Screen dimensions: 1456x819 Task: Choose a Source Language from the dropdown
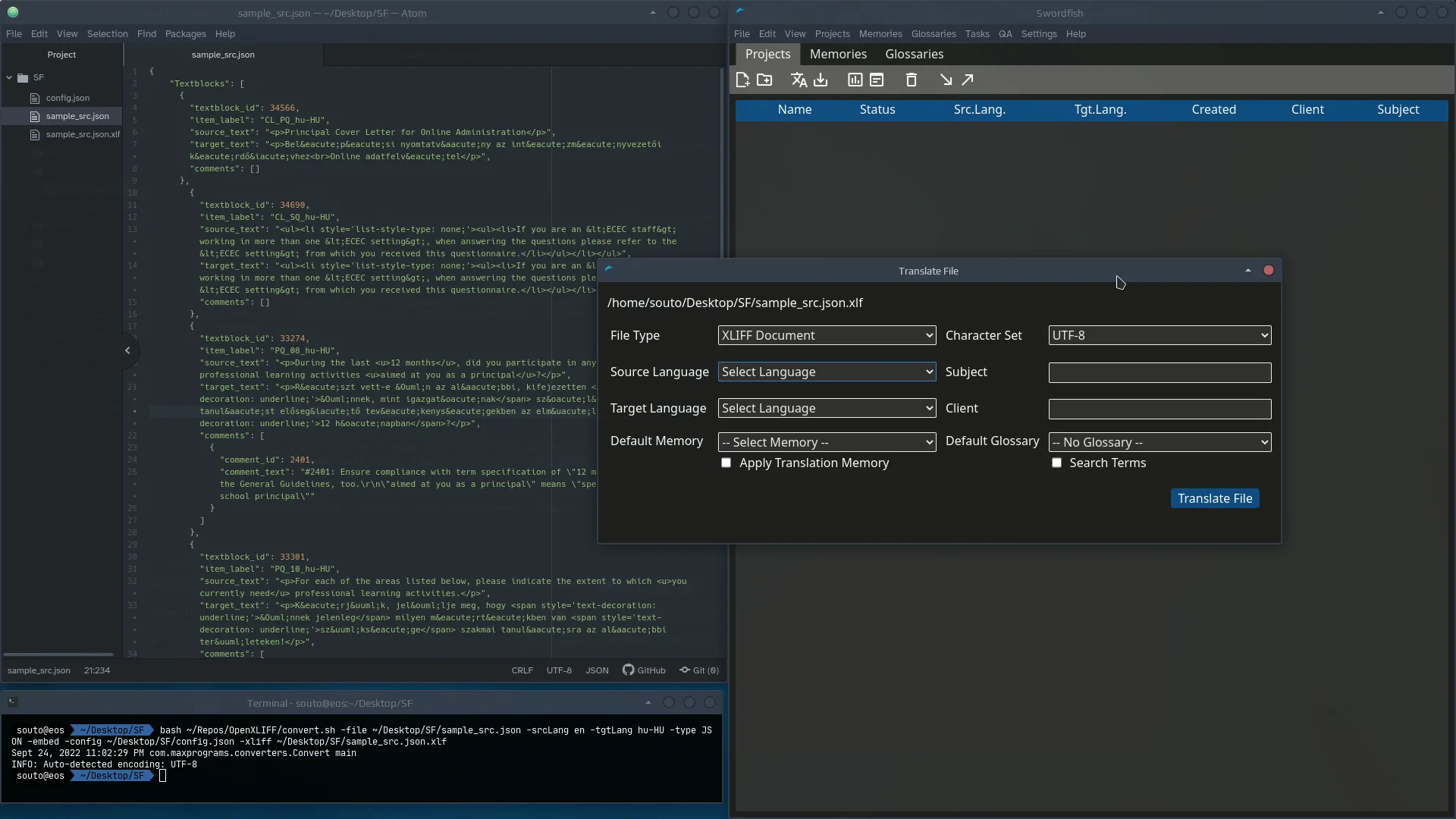pyautogui.click(x=827, y=372)
